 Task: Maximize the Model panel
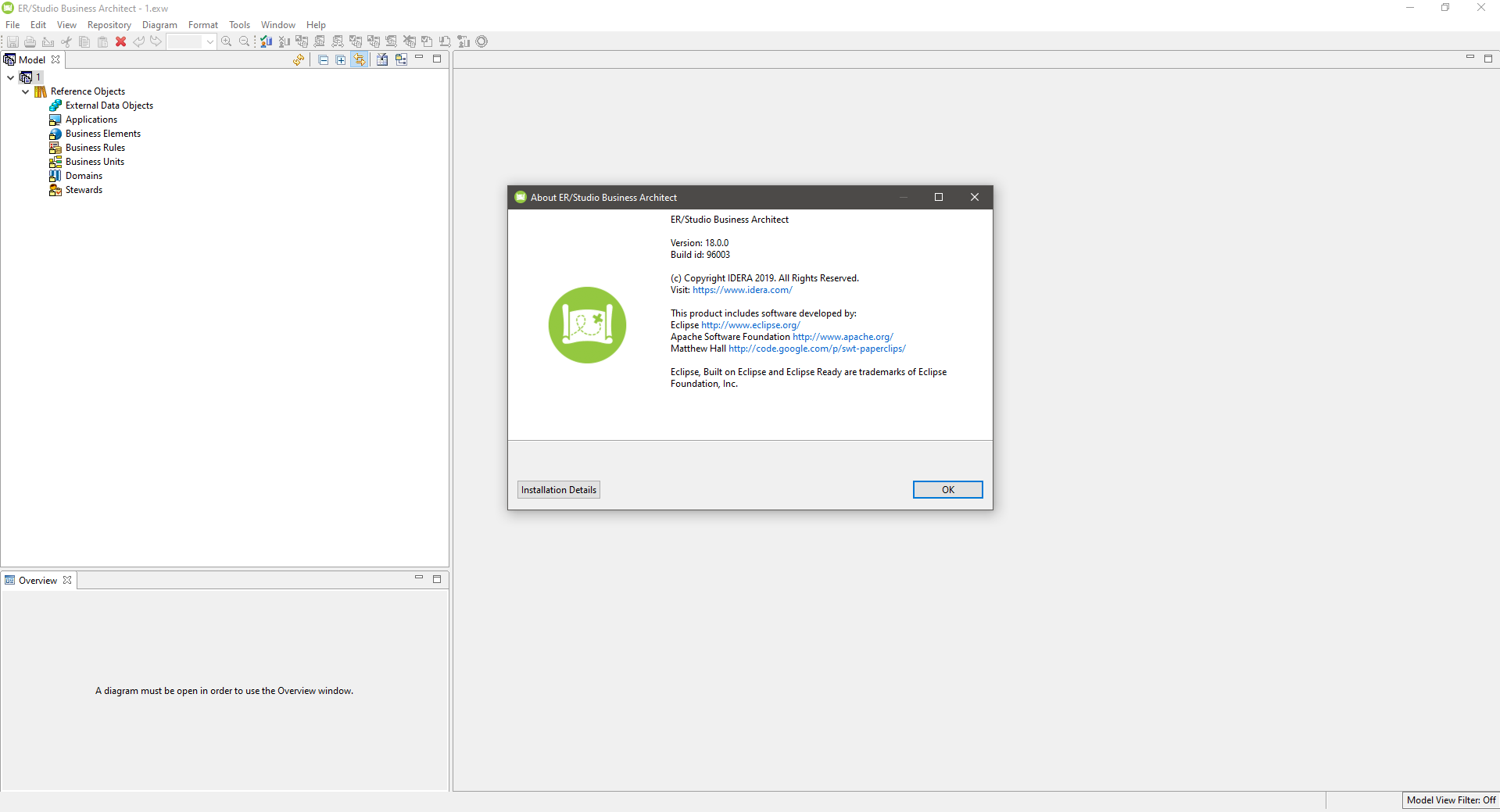pyautogui.click(x=437, y=59)
